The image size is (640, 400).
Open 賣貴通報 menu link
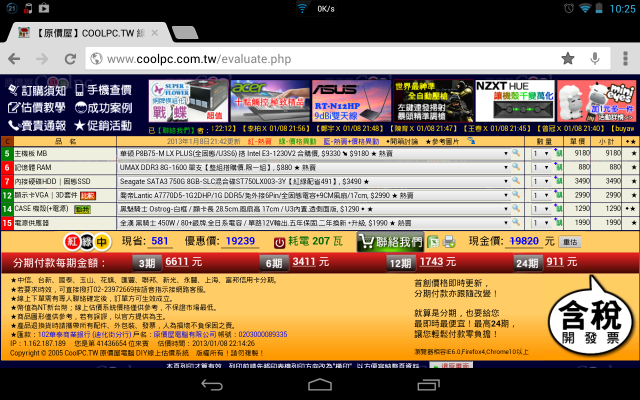pyautogui.click(x=37, y=125)
